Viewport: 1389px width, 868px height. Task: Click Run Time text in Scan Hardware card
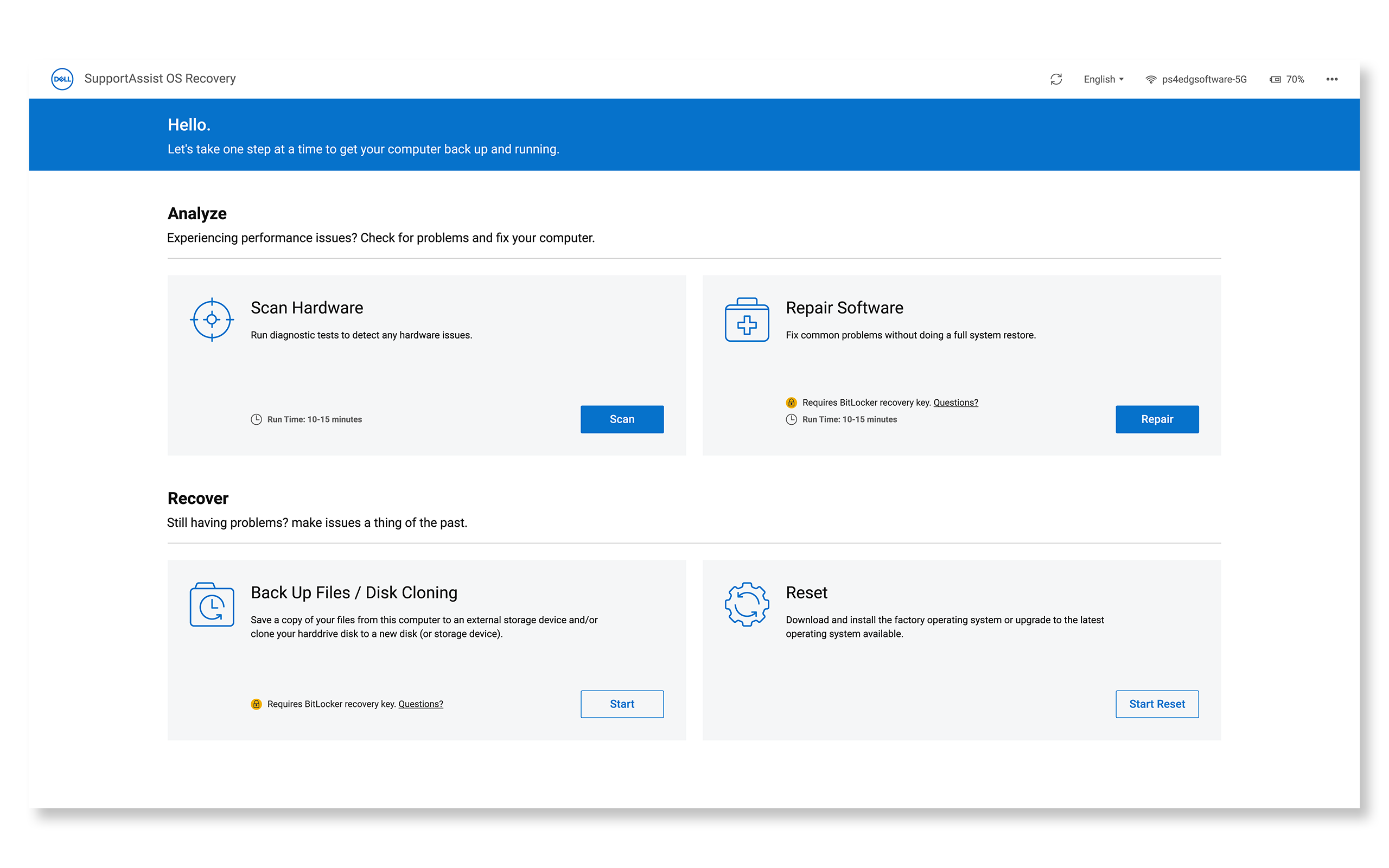click(x=315, y=420)
